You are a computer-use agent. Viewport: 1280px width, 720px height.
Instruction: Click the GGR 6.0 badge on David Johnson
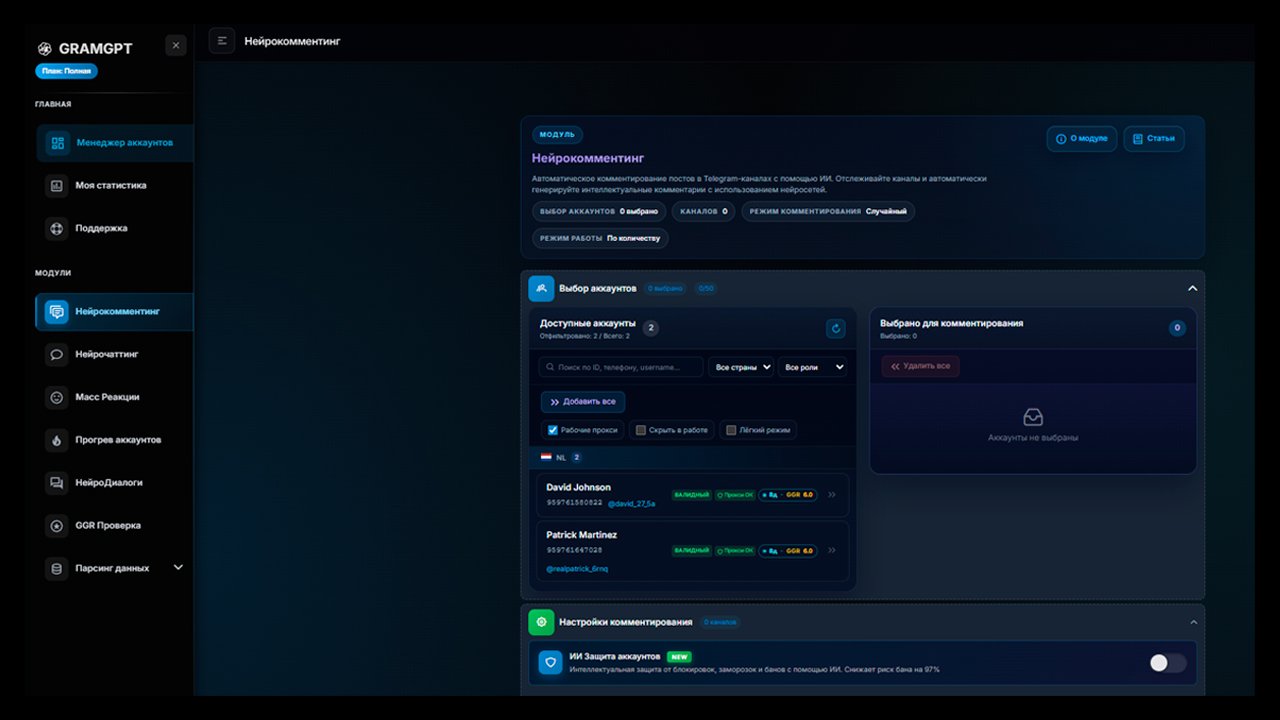[x=788, y=494]
